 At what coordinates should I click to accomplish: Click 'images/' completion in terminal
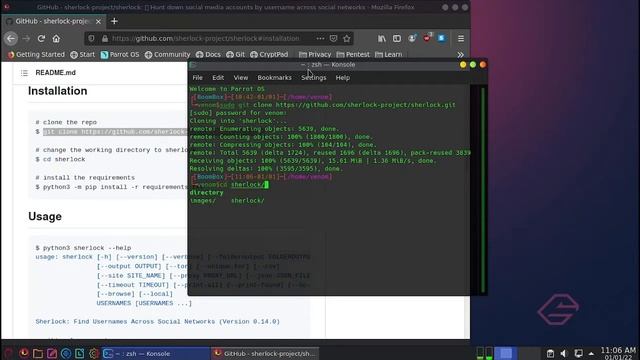point(202,200)
